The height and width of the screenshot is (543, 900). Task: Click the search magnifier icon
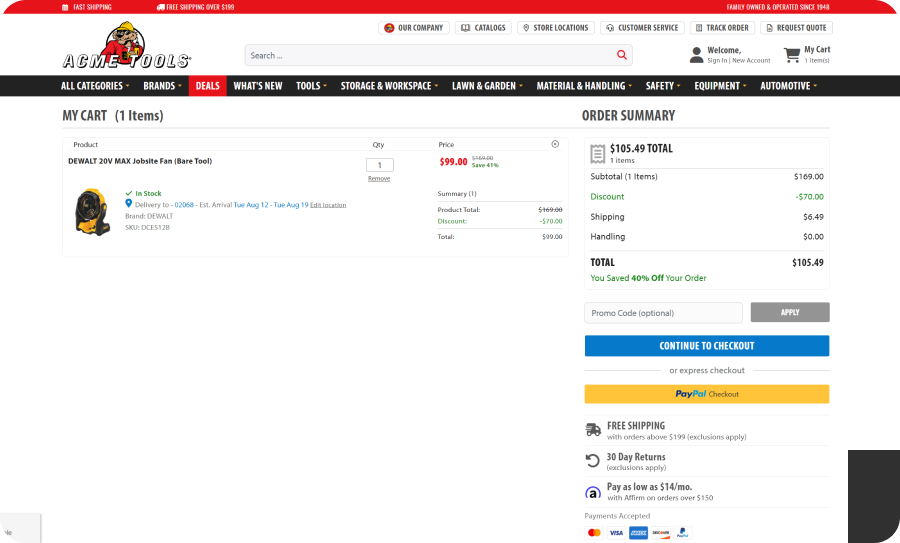click(622, 55)
